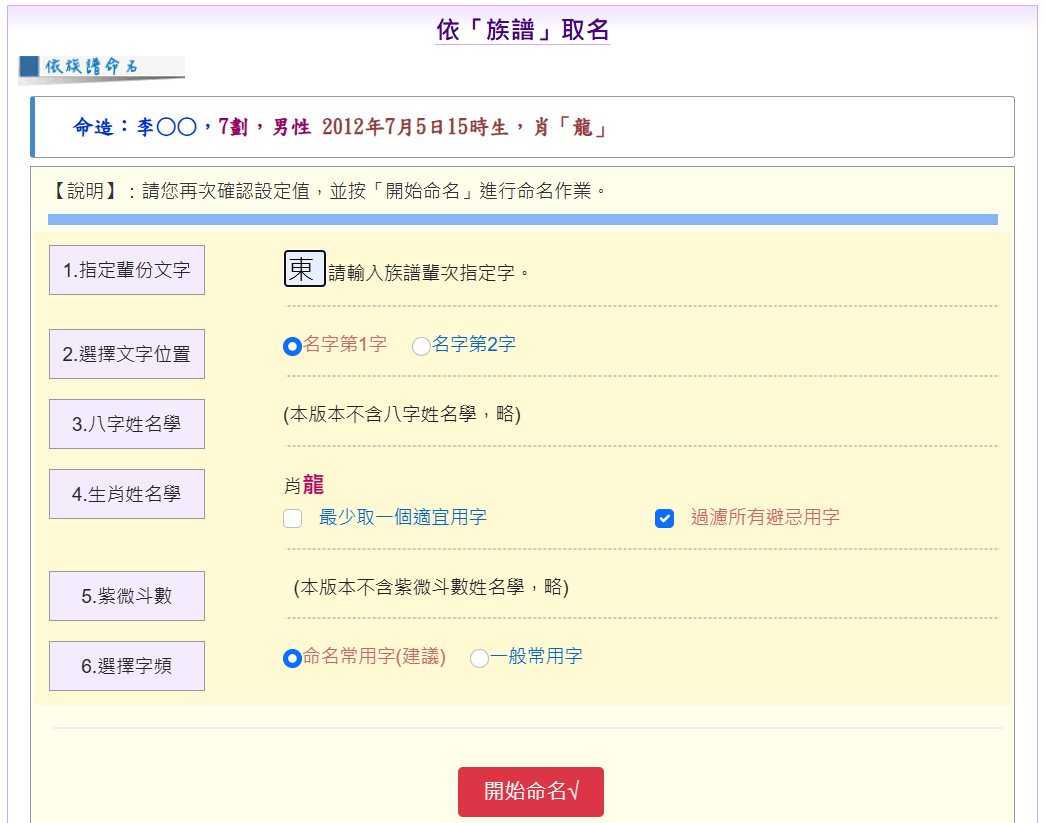The width and height of the screenshot is (1045, 823).
Task: Click the generation character input containing 東
Action: point(304,269)
